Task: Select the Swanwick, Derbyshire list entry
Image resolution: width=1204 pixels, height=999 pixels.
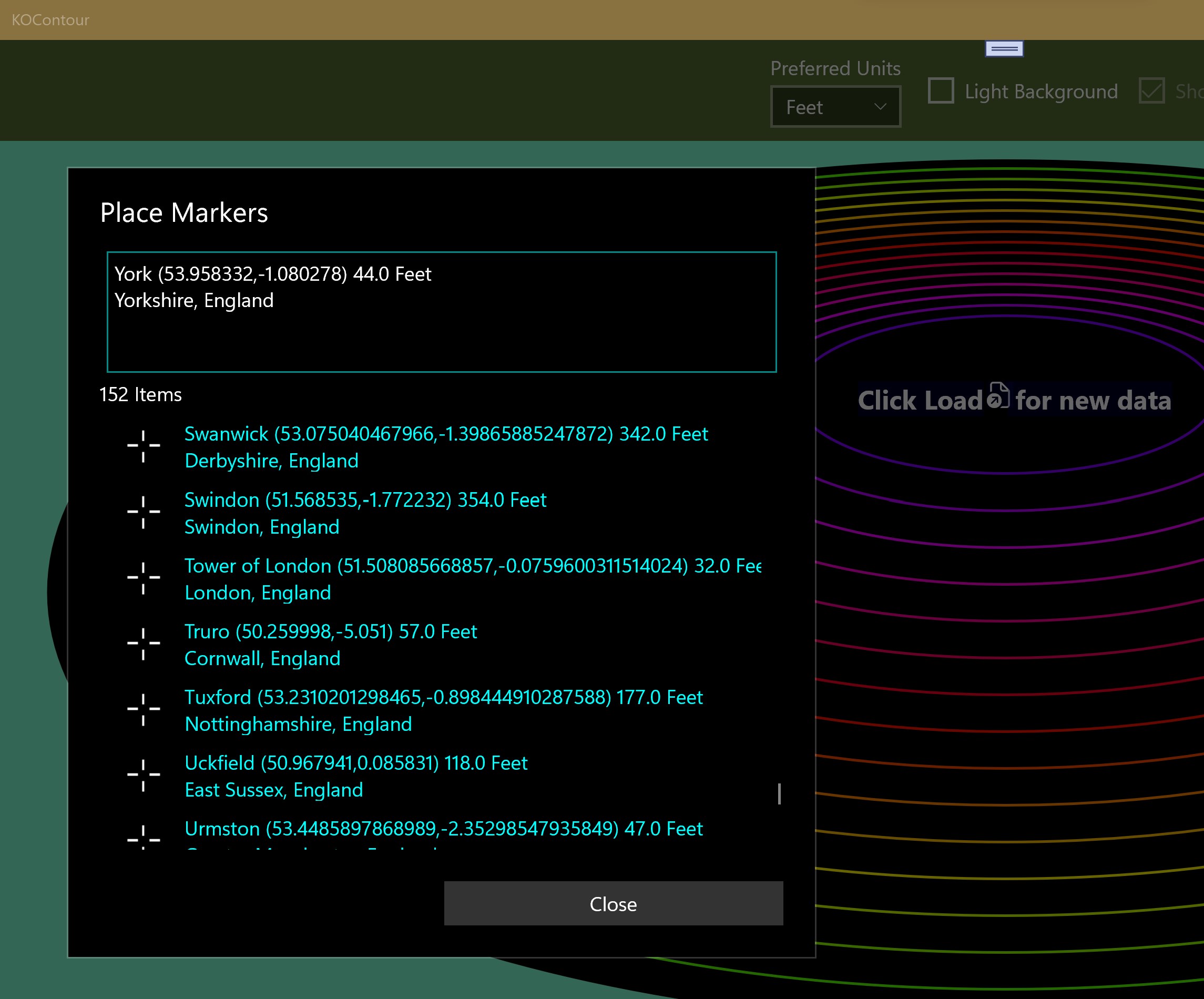Action: (446, 447)
